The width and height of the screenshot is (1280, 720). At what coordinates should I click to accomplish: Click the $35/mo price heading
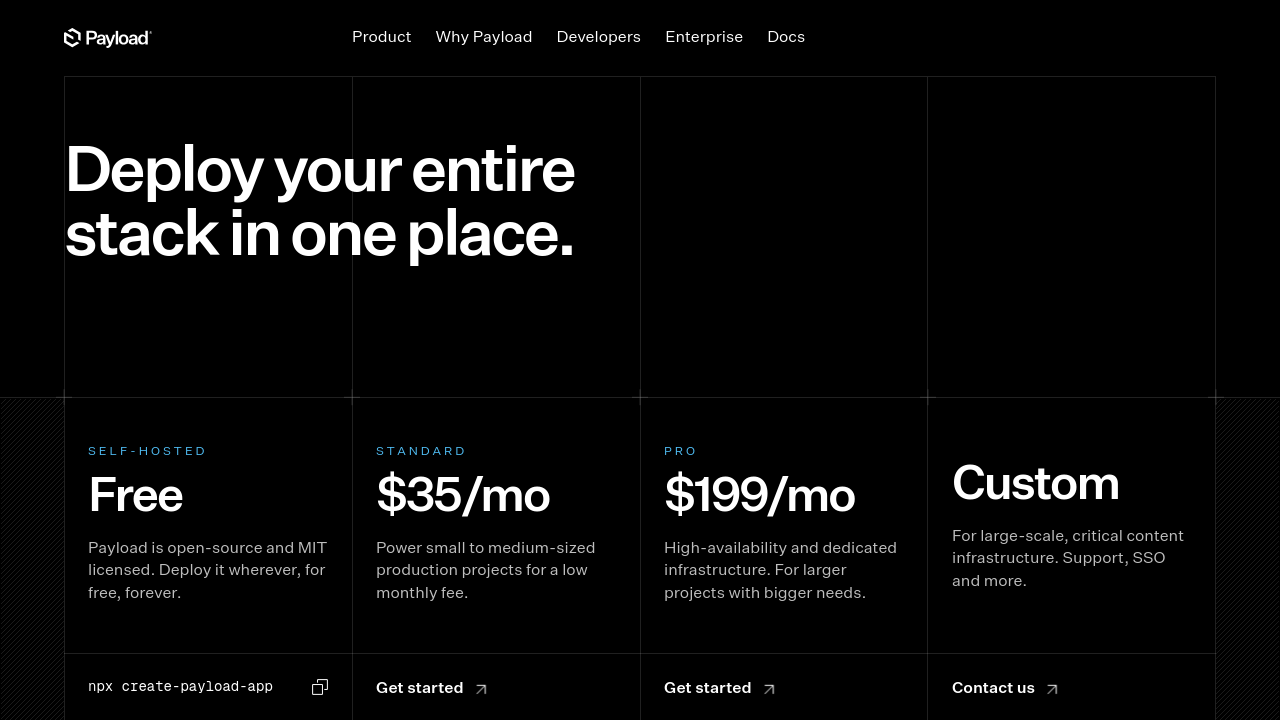click(463, 495)
